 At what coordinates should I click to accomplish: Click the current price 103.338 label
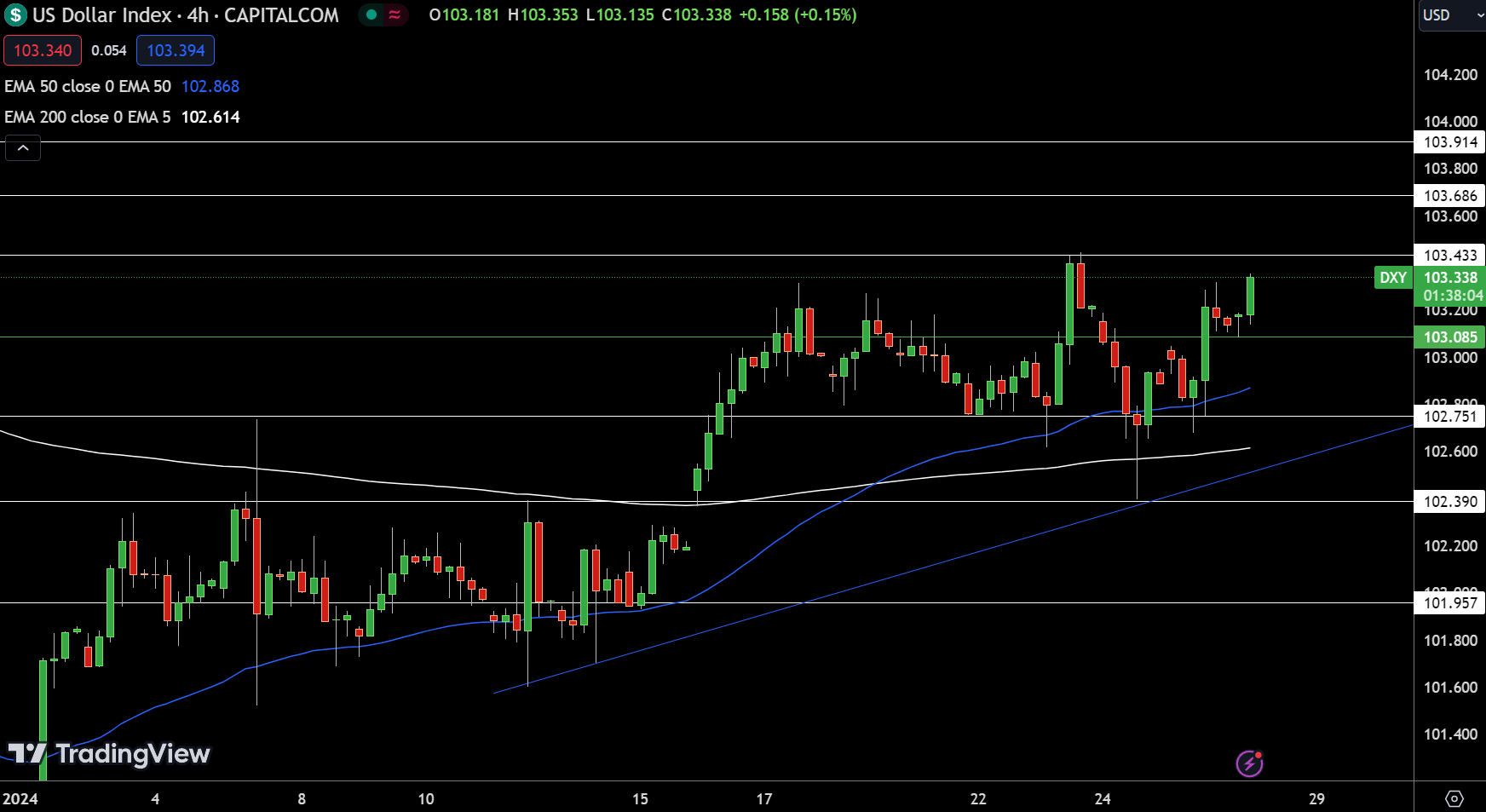point(1450,277)
